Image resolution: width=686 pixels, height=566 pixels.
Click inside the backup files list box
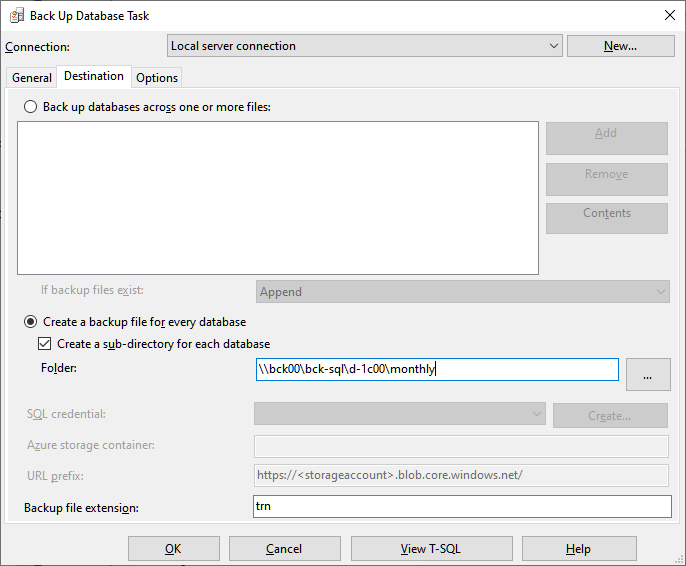click(x=278, y=198)
